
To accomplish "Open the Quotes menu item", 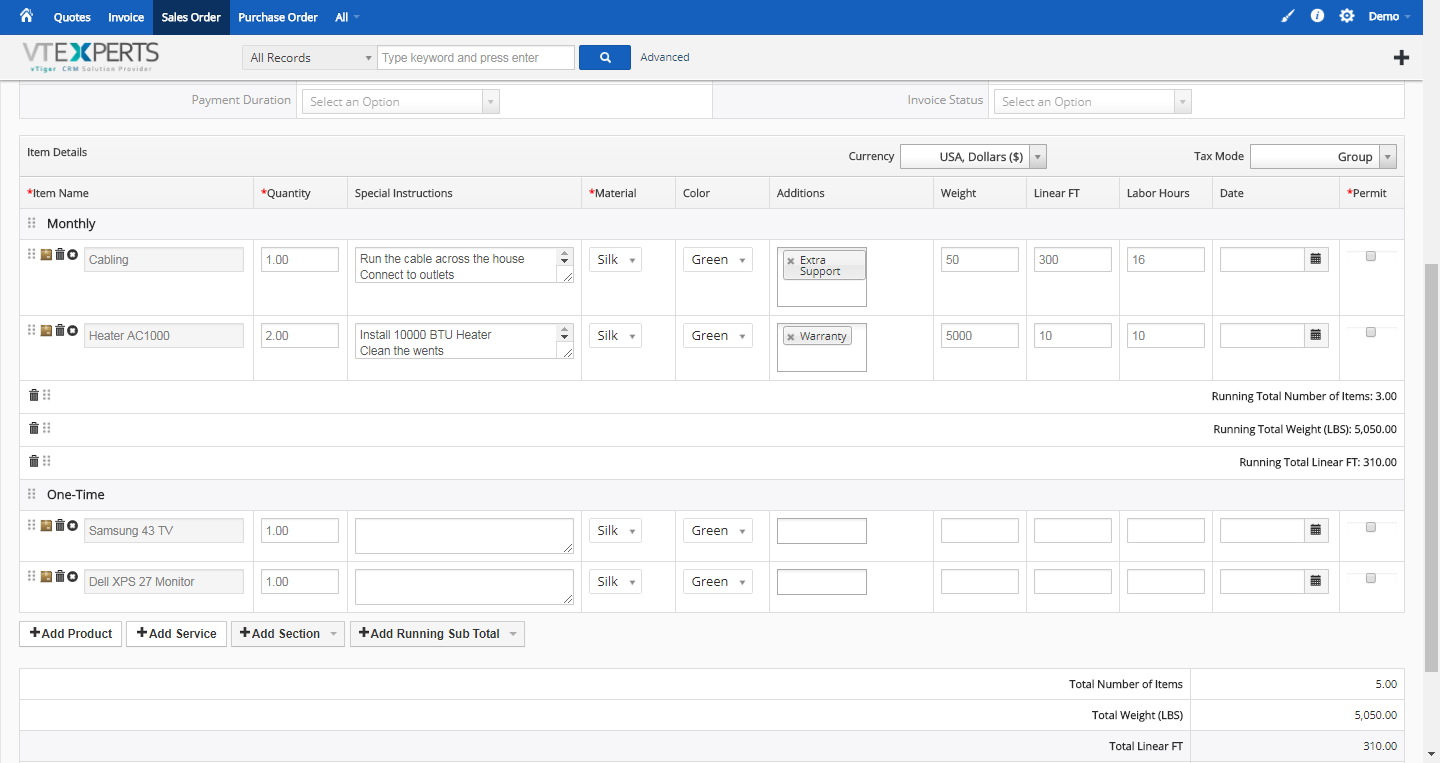I will [x=71, y=17].
